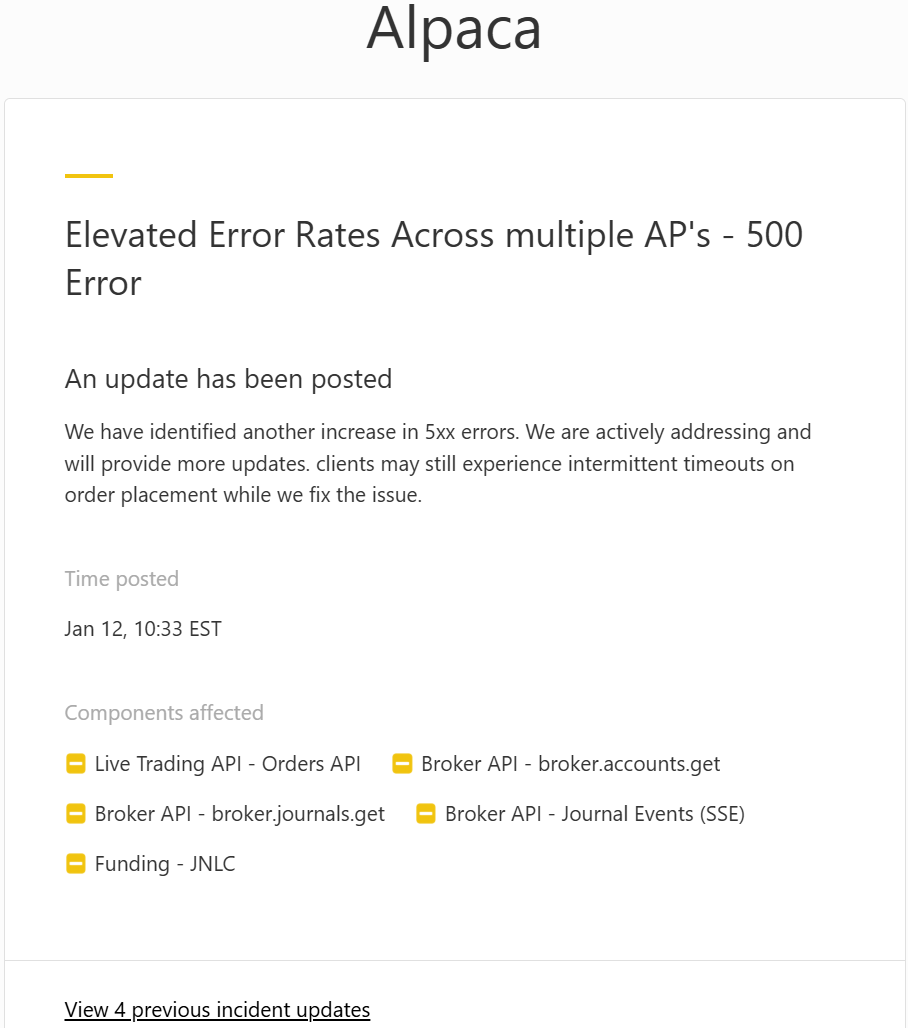Click the "Components affected" label
The image size is (908, 1028).
(164, 713)
